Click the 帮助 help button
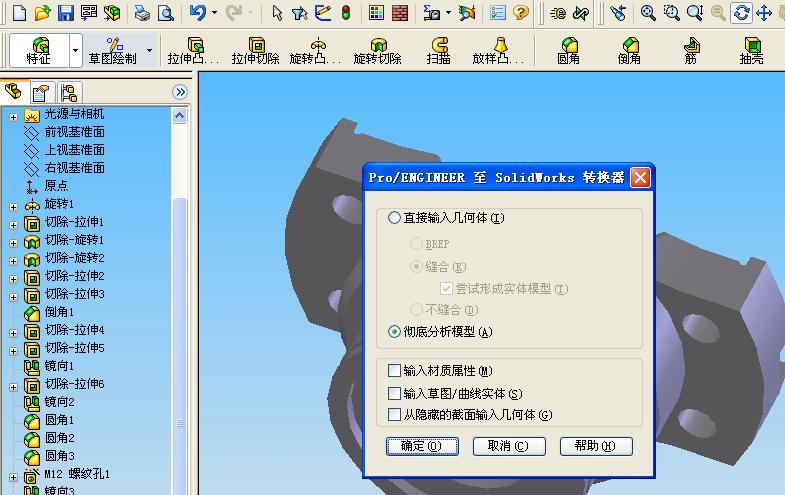785x495 pixels. tap(596, 446)
